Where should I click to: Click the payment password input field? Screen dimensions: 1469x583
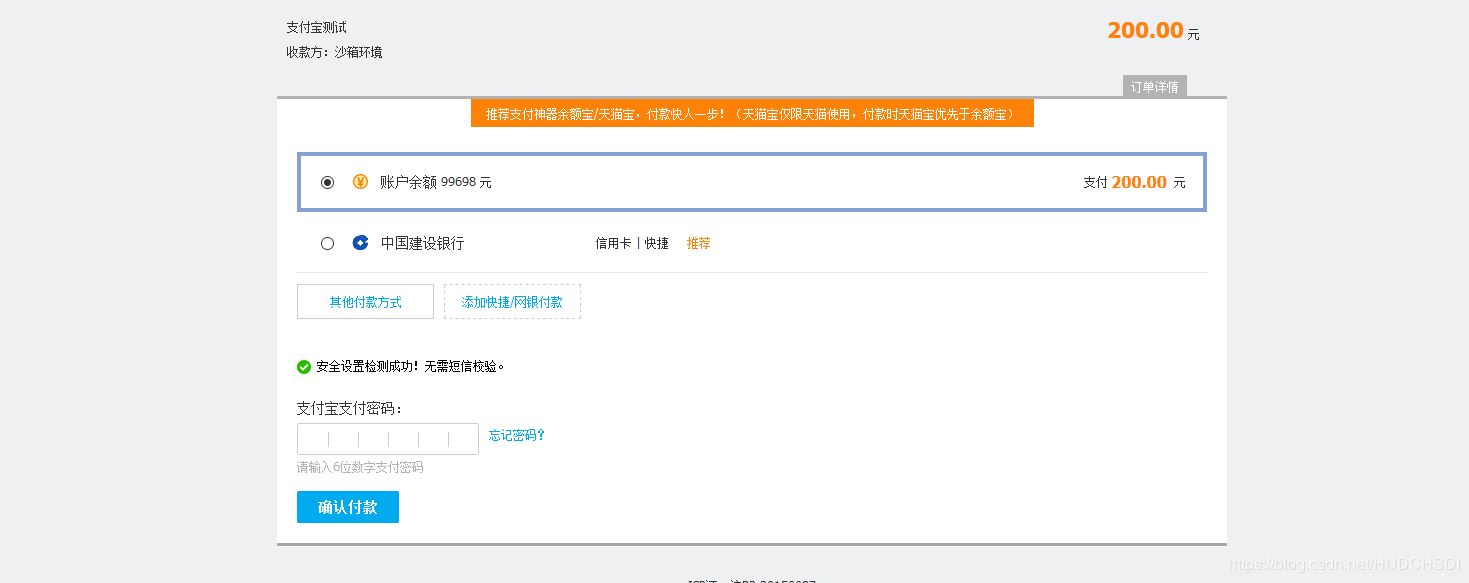pyautogui.click(x=387, y=438)
